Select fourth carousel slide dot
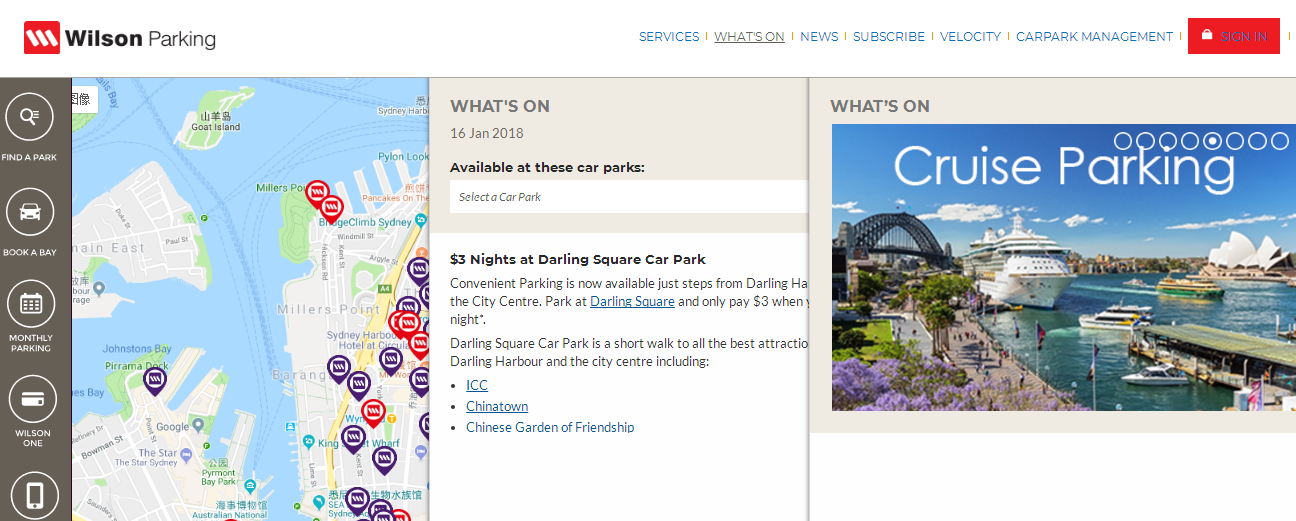 [x=1191, y=141]
